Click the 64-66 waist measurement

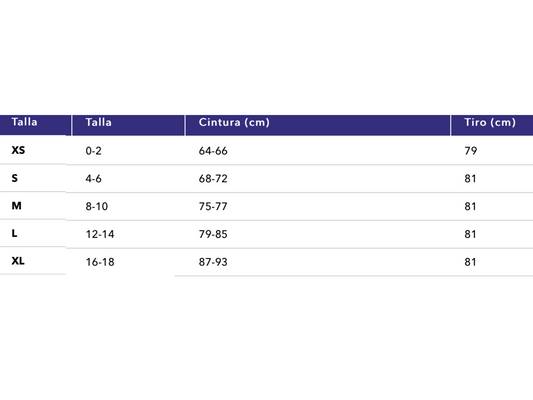pyautogui.click(x=213, y=151)
